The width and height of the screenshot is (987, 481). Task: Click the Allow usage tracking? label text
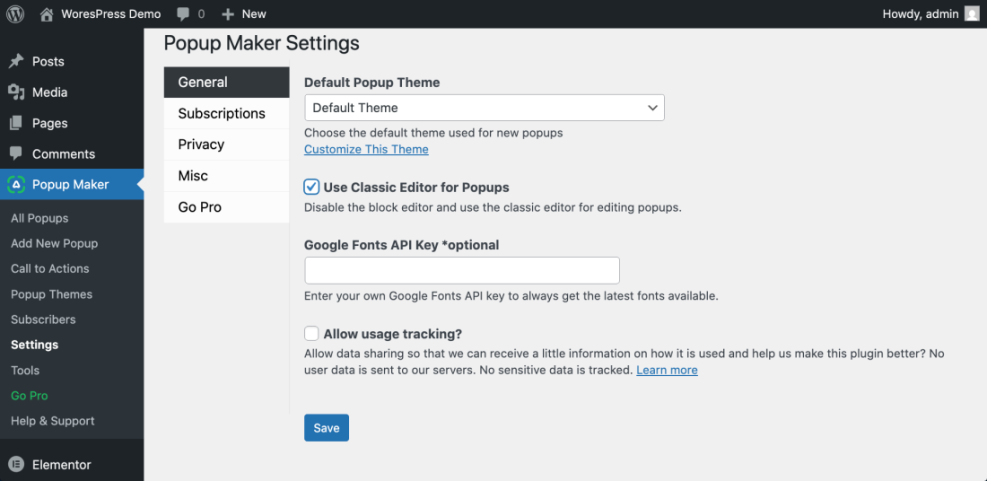[393, 334]
